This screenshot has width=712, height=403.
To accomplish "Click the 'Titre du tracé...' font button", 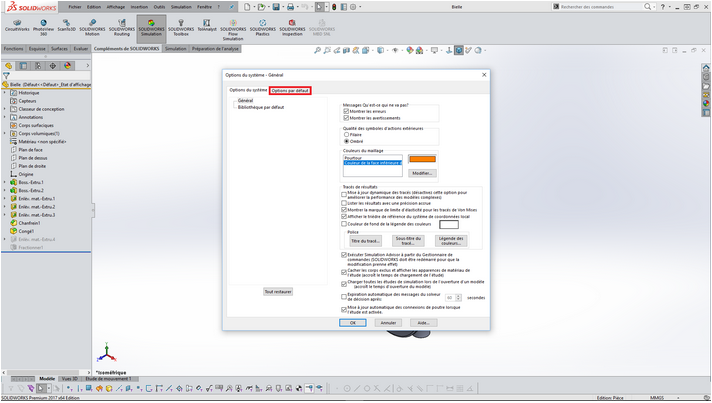I will point(365,241).
